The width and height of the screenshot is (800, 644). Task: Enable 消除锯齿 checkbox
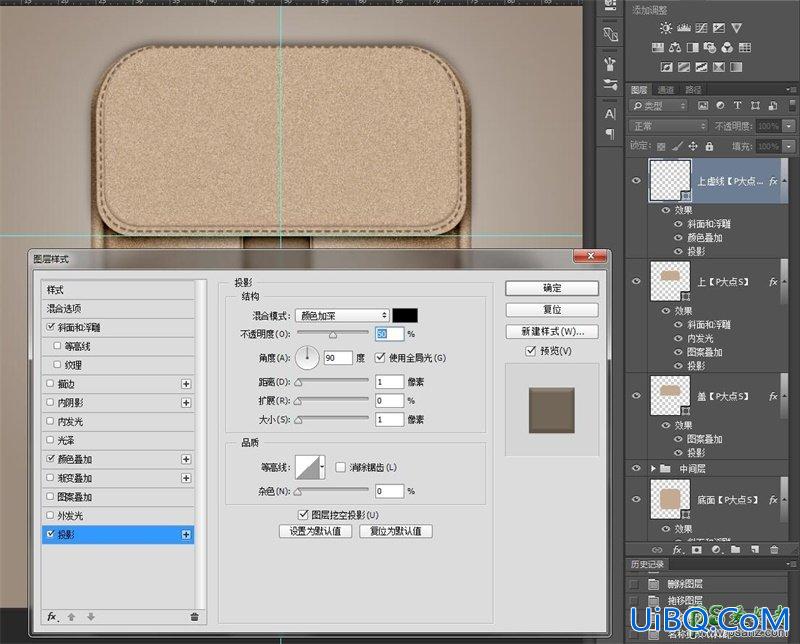click(x=340, y=467)
